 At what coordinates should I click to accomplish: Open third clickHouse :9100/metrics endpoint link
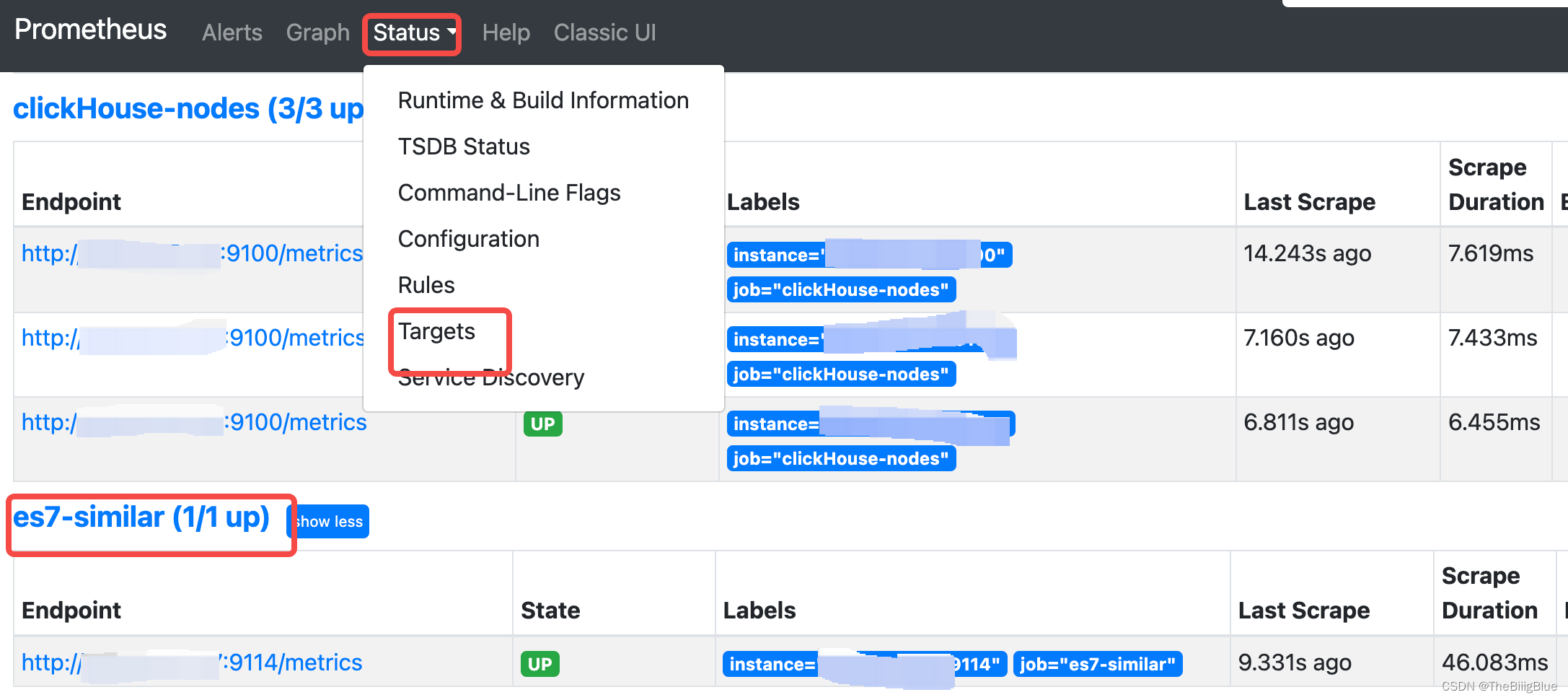click(194, 422)
